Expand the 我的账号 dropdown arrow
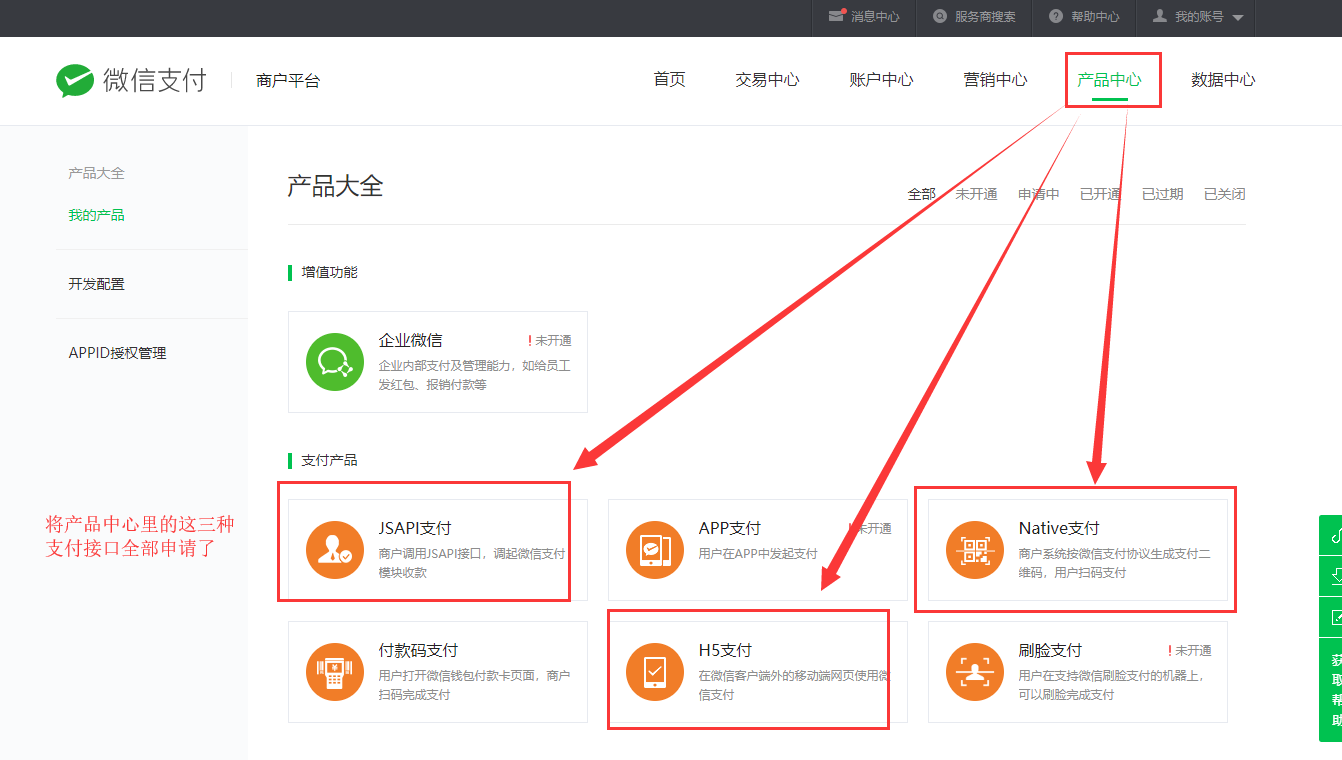The image size is (1342, 760). coord(1237,18)
